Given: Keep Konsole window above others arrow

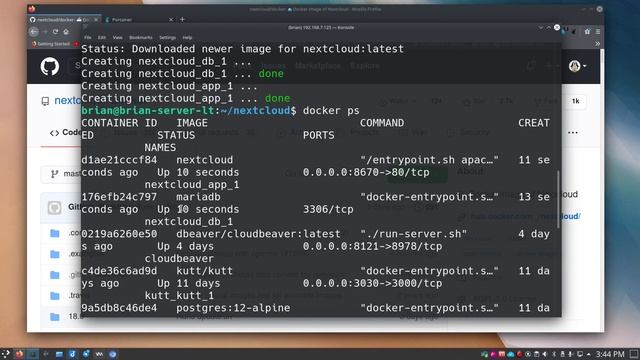Looking at the screenshot, I should click(549, 27).
